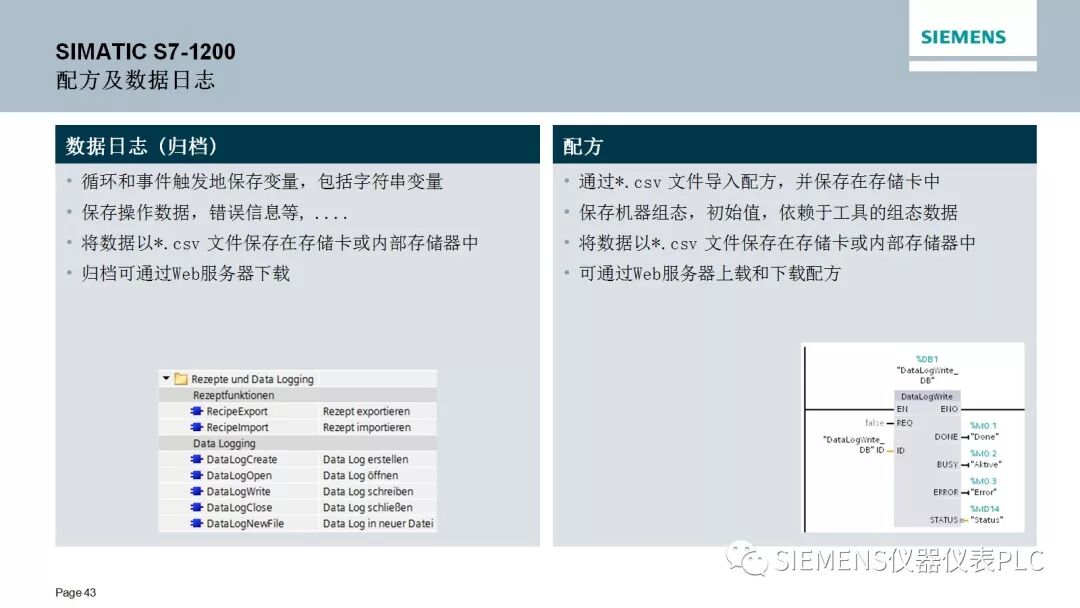Screen dimensions: 1080x608
Task: Select the DataLogClose instruction name
Action: (x=239, y=507)
